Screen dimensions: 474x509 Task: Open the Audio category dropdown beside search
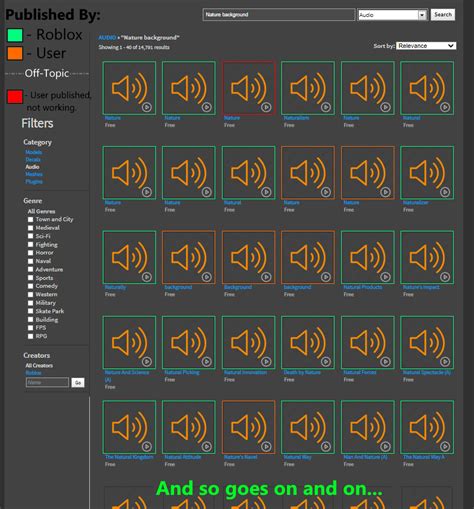393,15
